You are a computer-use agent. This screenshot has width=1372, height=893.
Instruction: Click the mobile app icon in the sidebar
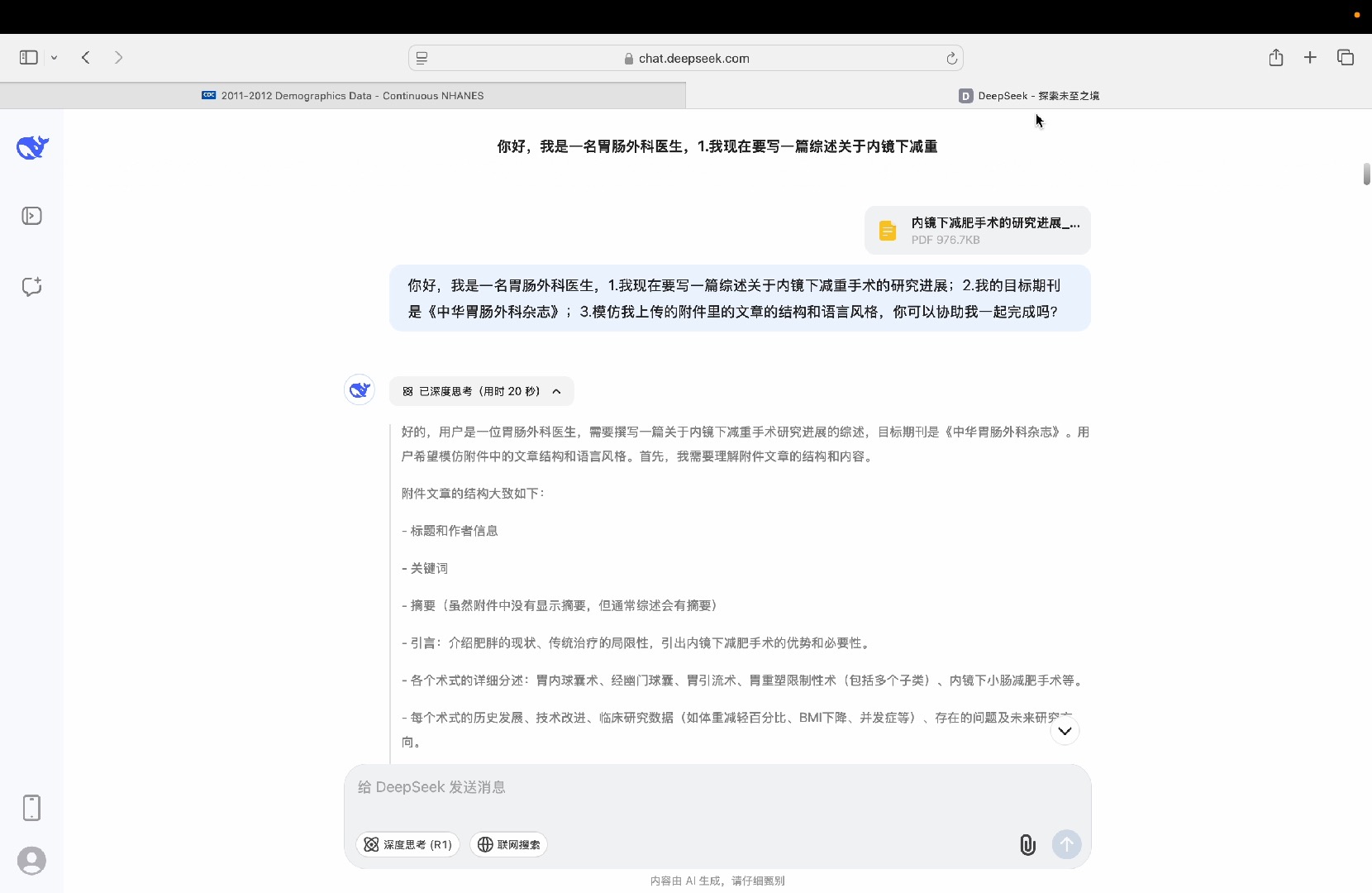[31, 808]
